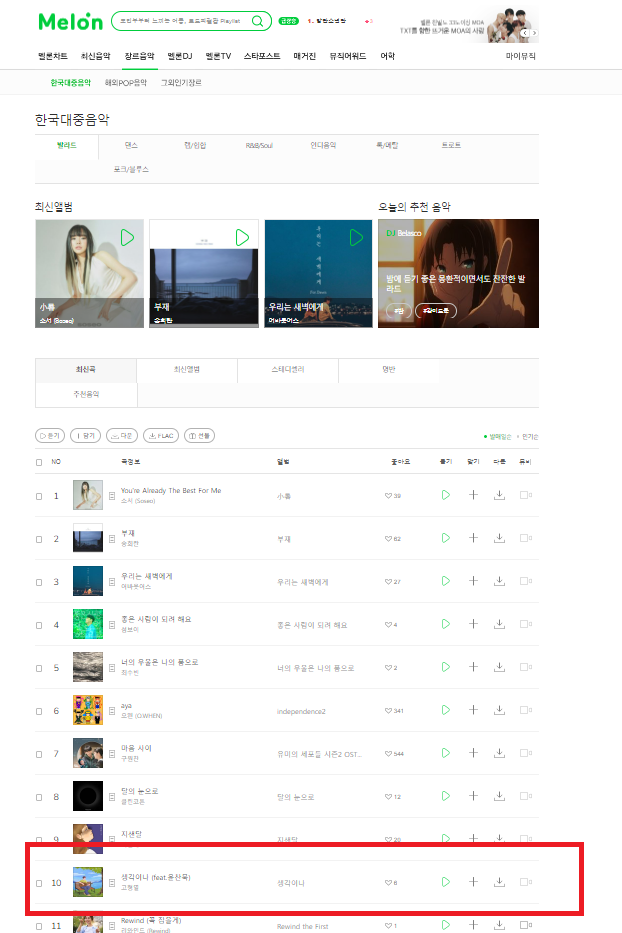Image resolution: width=622 pixels, height=933 pixels.
Task: Select the 최신앨범 tab above the song list
Action: 187,370
